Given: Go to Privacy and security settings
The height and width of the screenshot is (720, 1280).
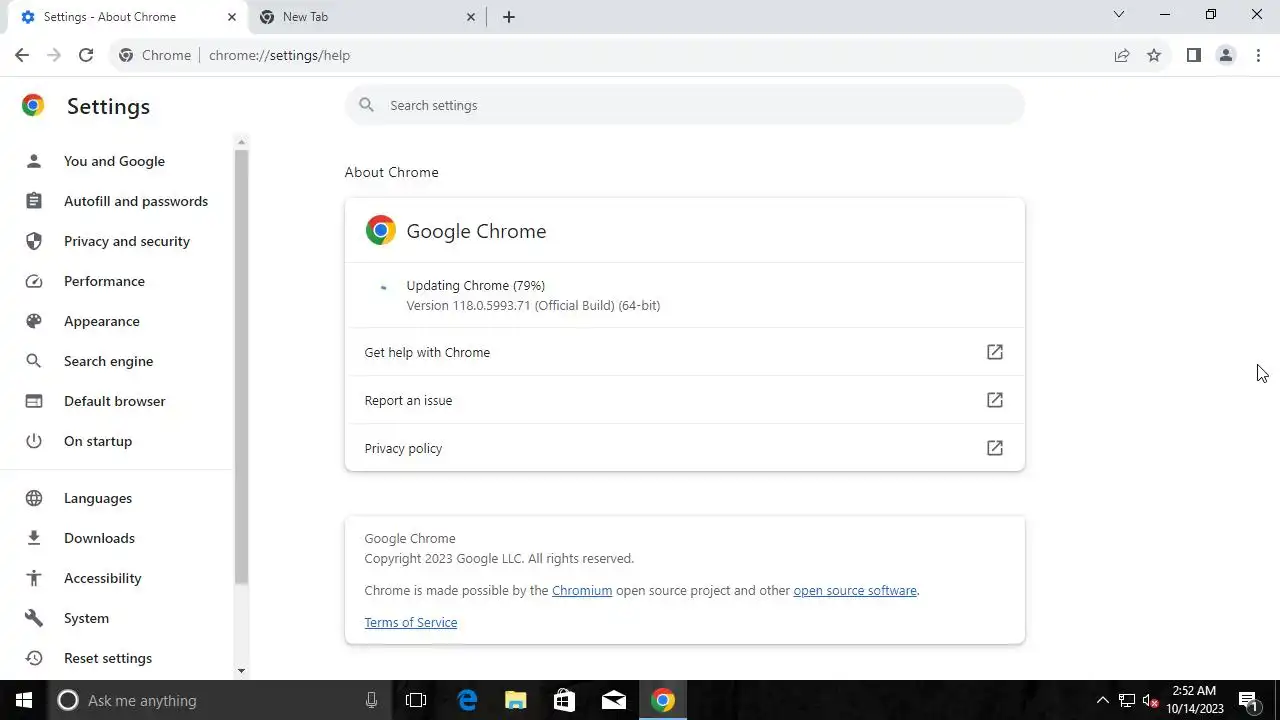Looking at the screenshot, I should tap(126, 241).
